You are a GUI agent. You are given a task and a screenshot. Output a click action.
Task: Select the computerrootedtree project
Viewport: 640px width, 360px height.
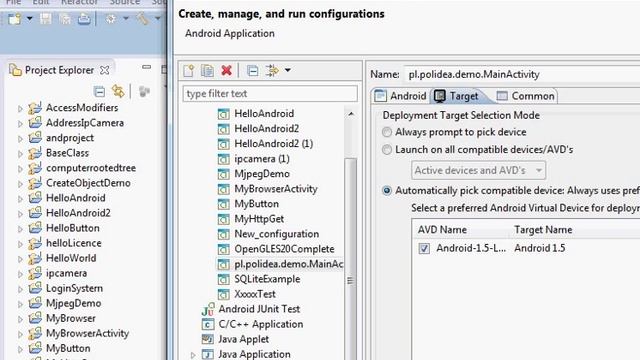[x=91, y=168]
